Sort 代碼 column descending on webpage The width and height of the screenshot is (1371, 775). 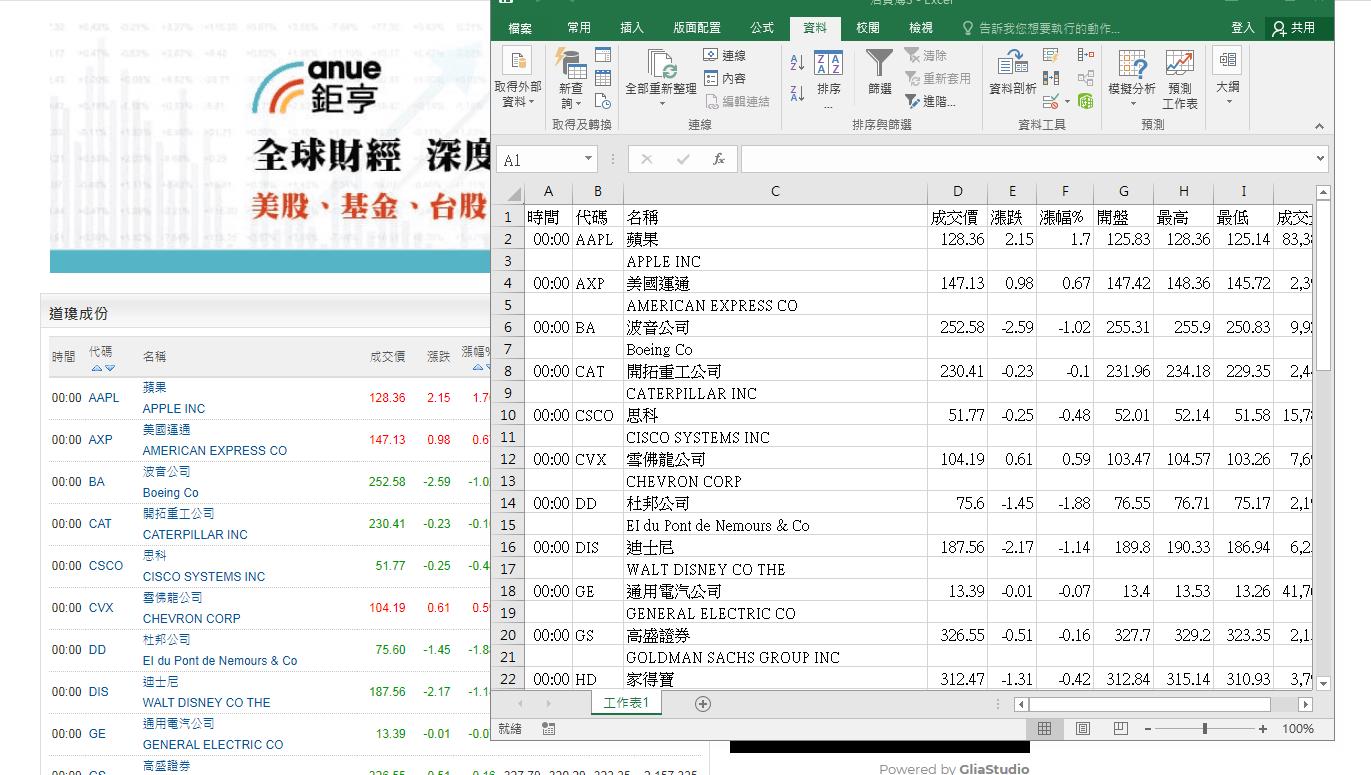tap(110, 368)
